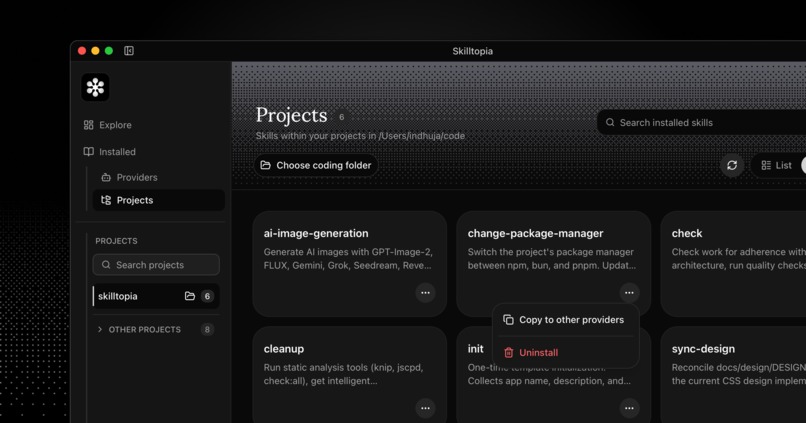Open init card options menu
This screenshot has height=423, width=806.
tap(629, 408)
